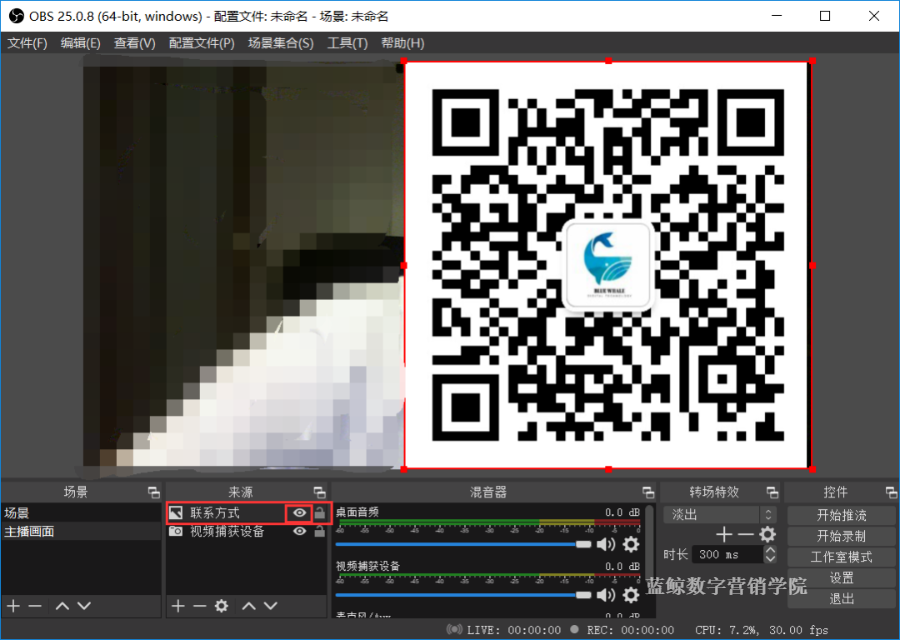This screenshot has width=900, height=640.
Task: Enable 工作室模式 studio mode
Action: click(841, 557)
